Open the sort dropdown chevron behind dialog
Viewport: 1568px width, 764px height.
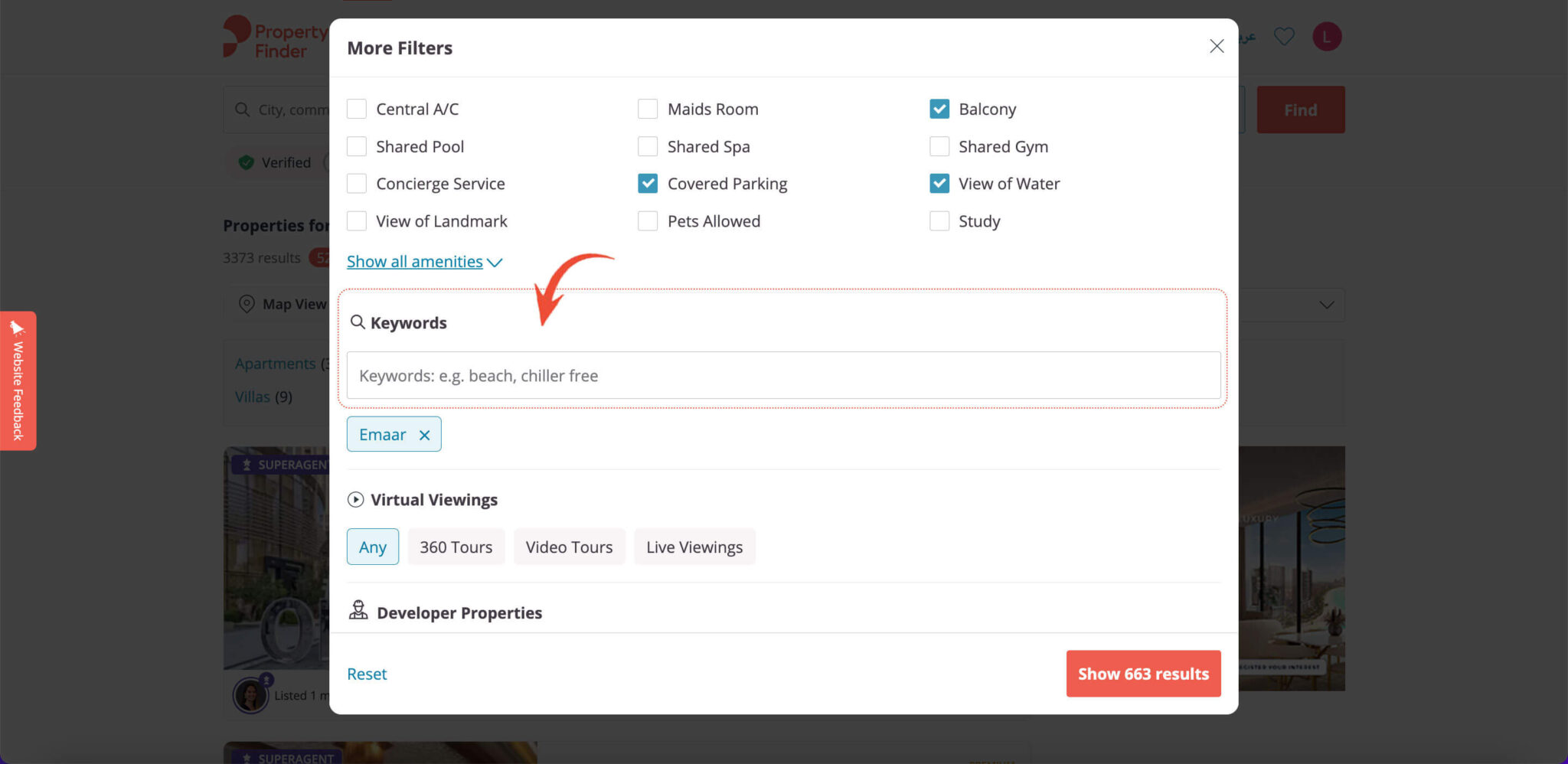1326,305
